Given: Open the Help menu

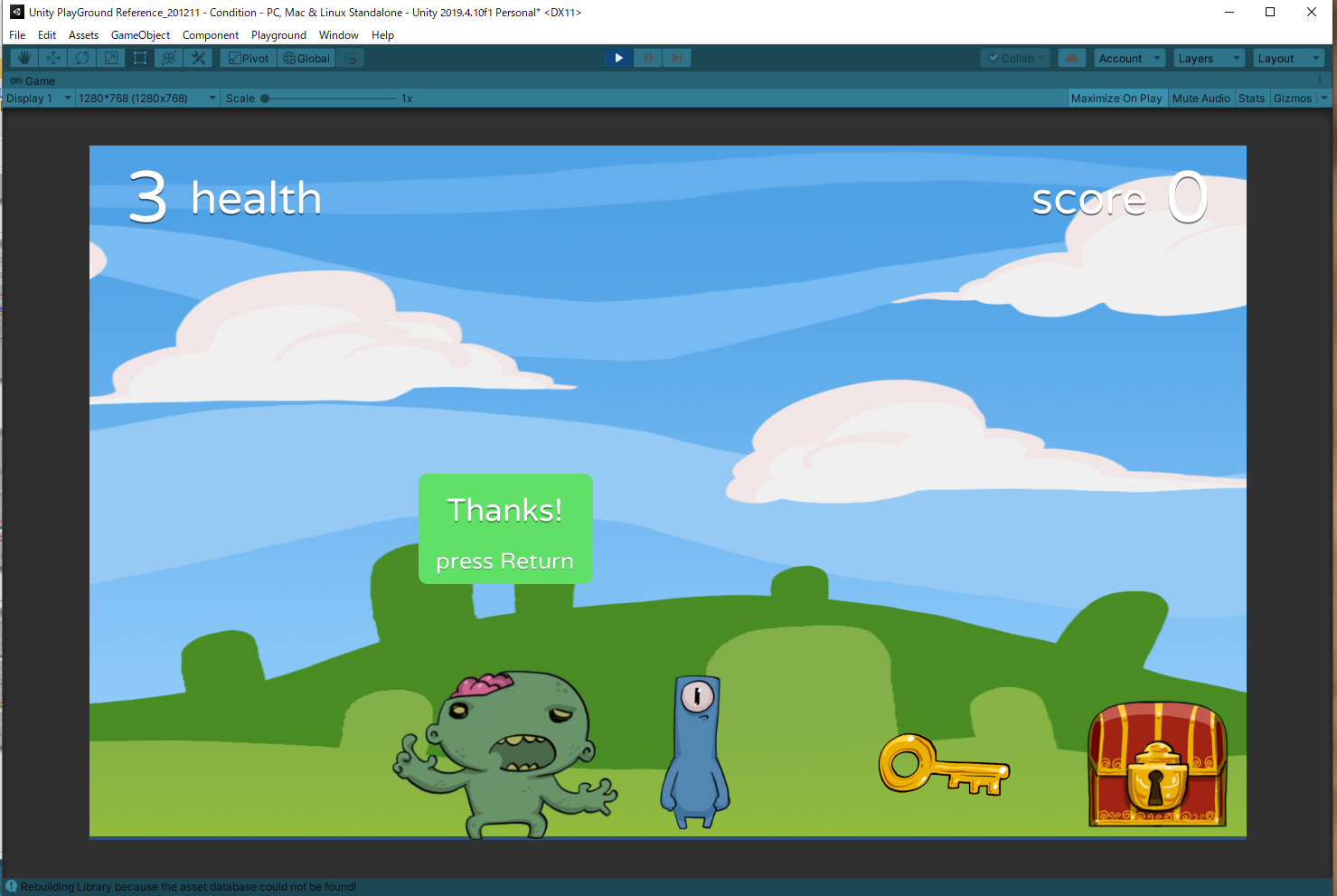Looking at the screenshot, I should click(x=382, y=35).
